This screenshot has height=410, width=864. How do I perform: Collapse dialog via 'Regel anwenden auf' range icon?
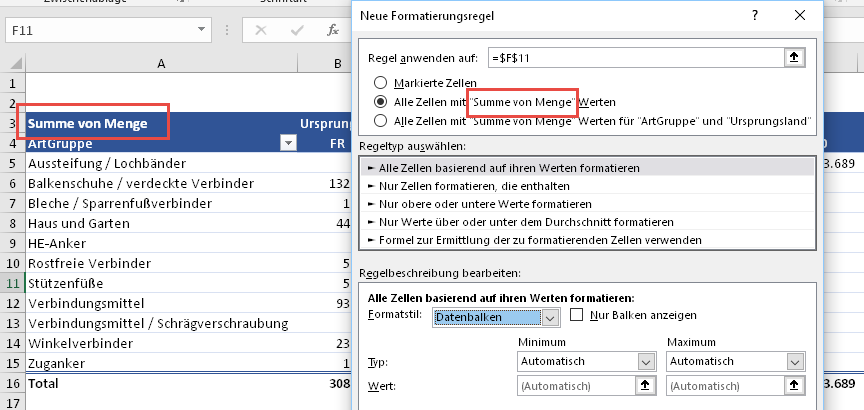coord(795,58)
